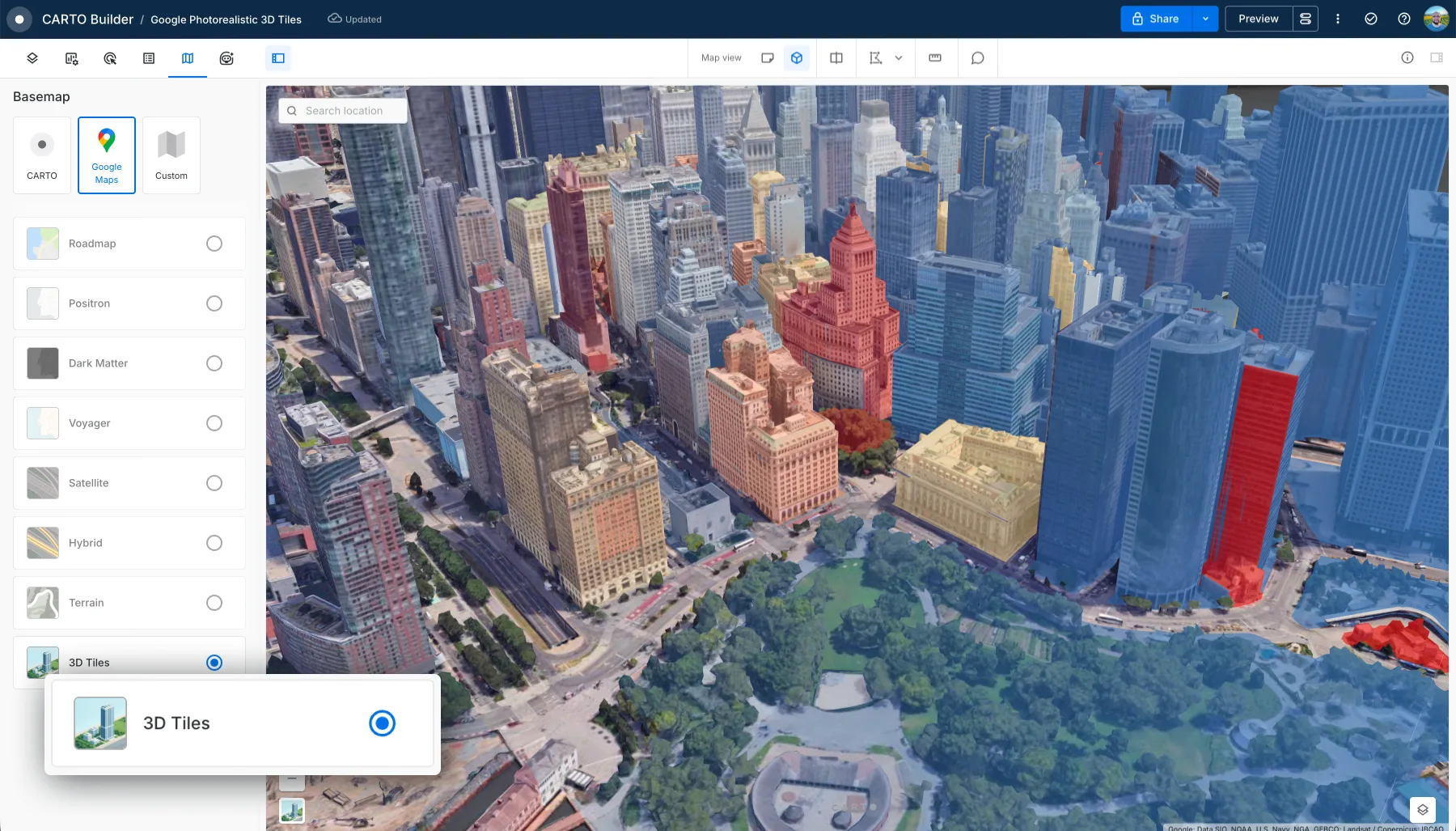Select the Custom basemap provider

click(171, 155)
